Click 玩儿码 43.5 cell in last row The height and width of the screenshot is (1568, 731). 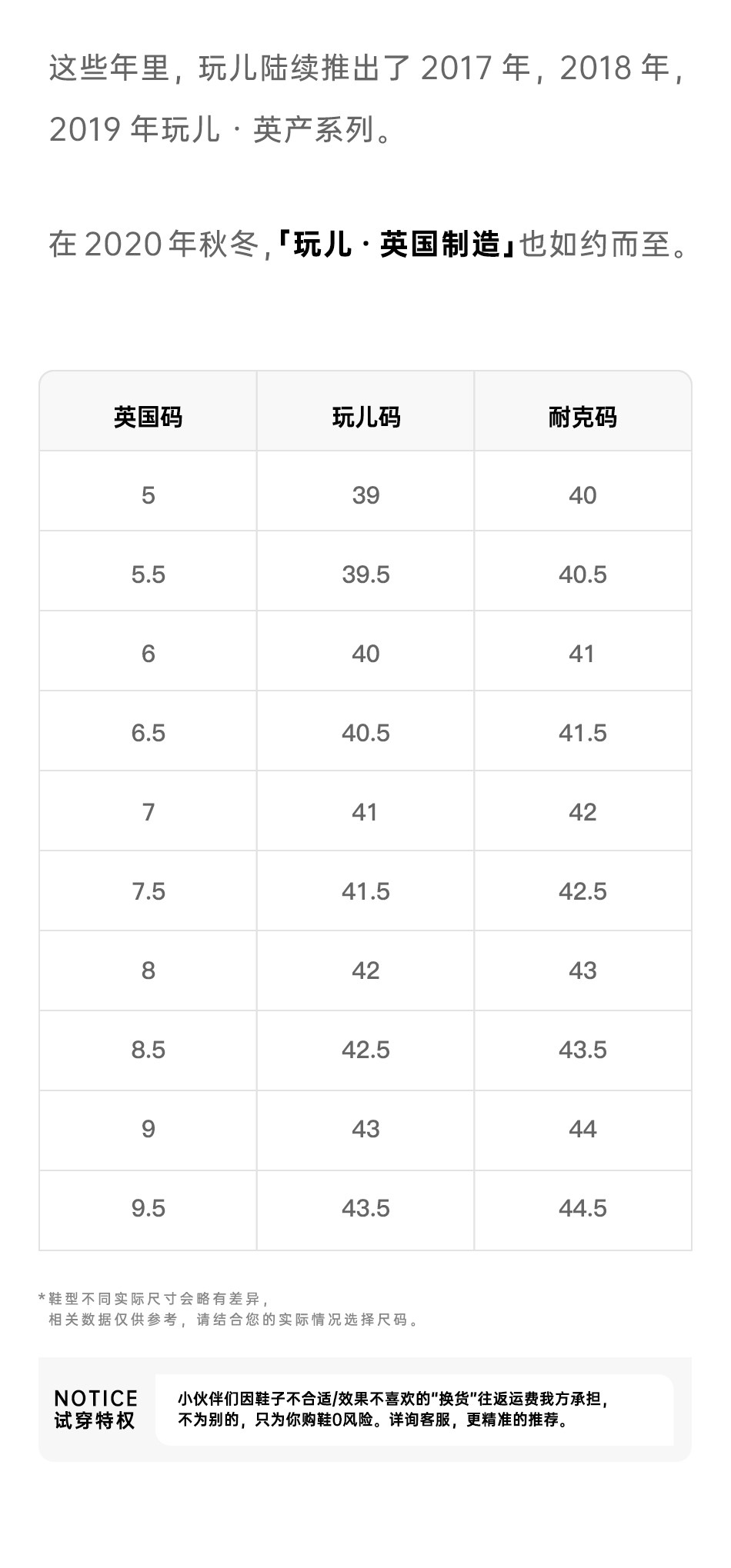point(365,1208)
